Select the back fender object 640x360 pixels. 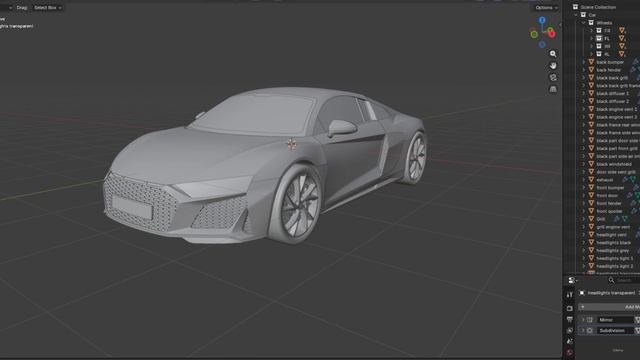point(609,70)
